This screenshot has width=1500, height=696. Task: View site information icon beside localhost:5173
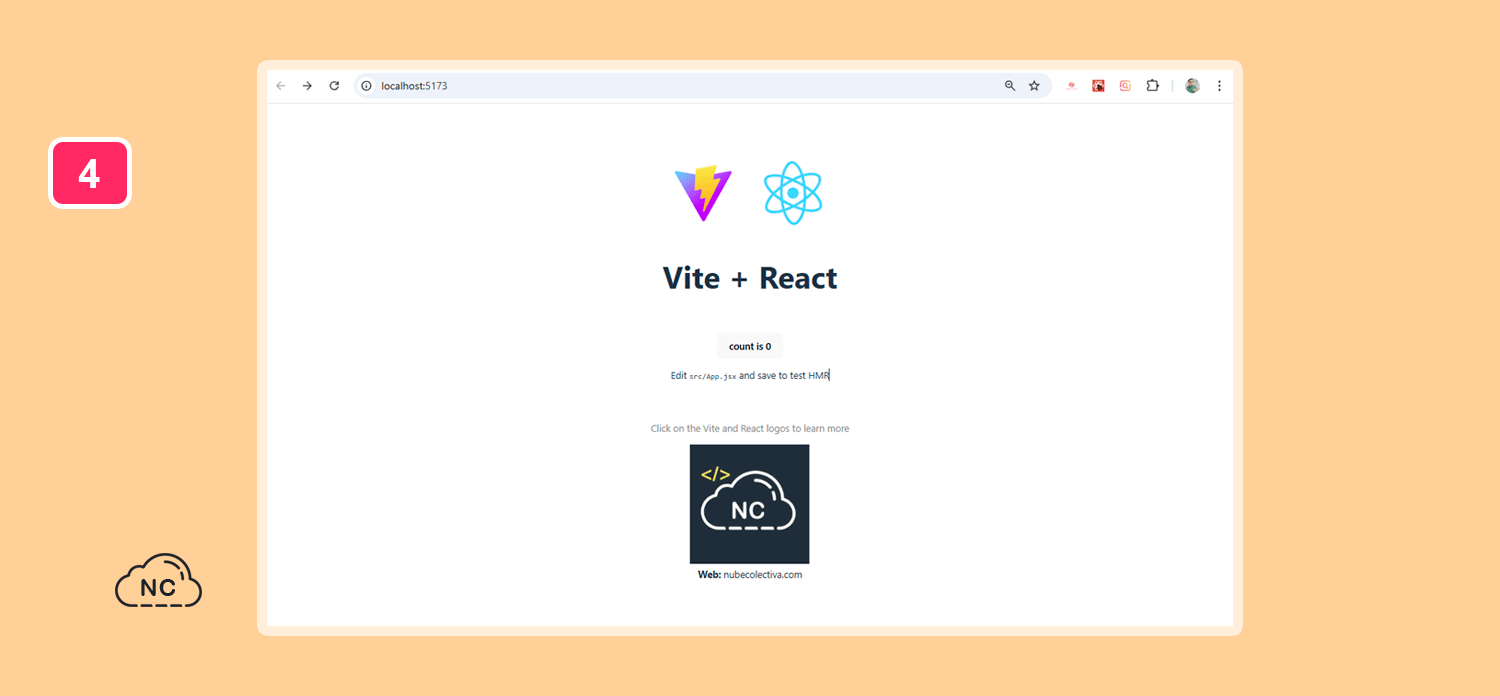[366, 86]
